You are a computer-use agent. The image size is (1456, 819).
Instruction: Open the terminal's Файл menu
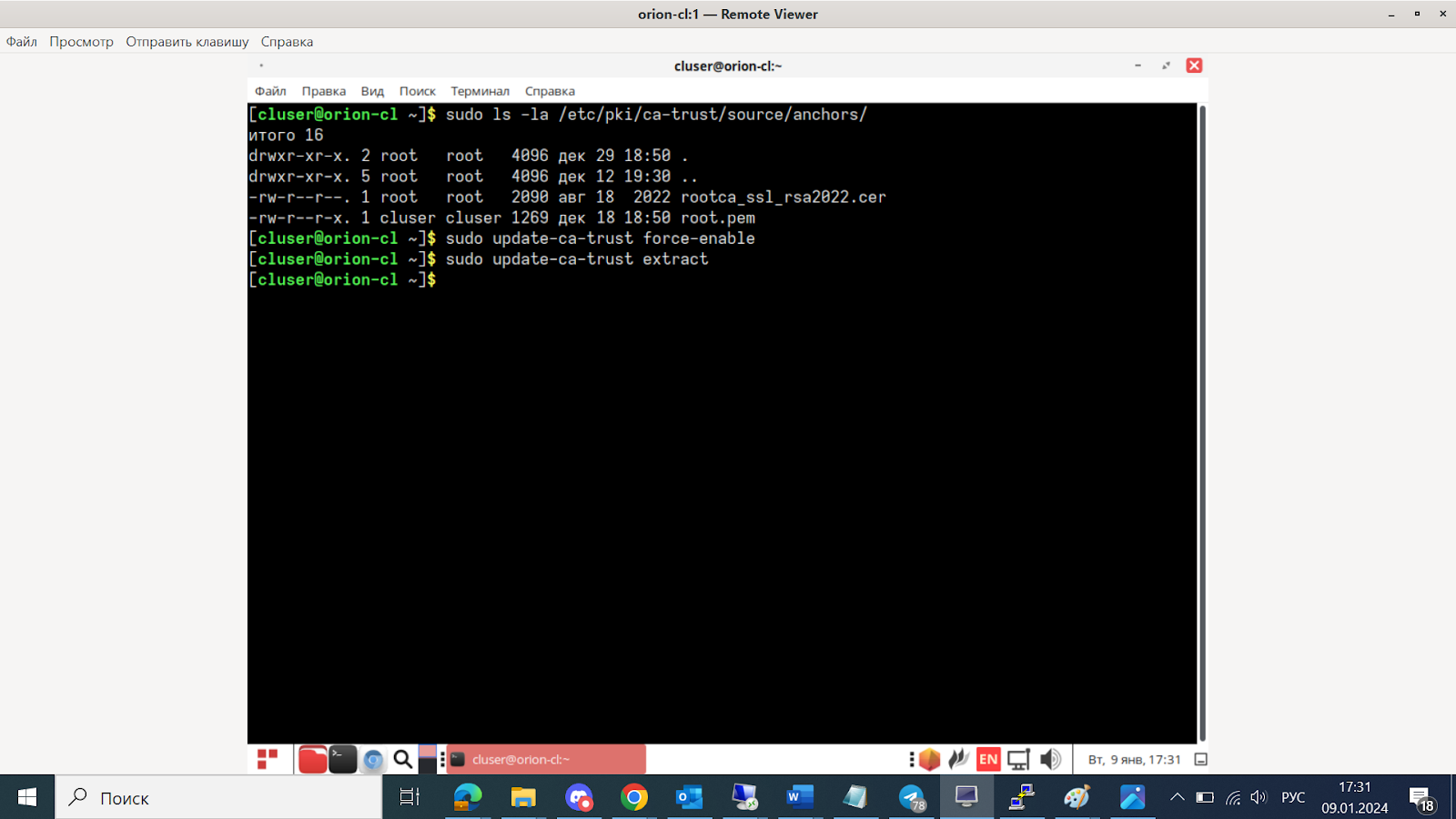coord(270,91)
